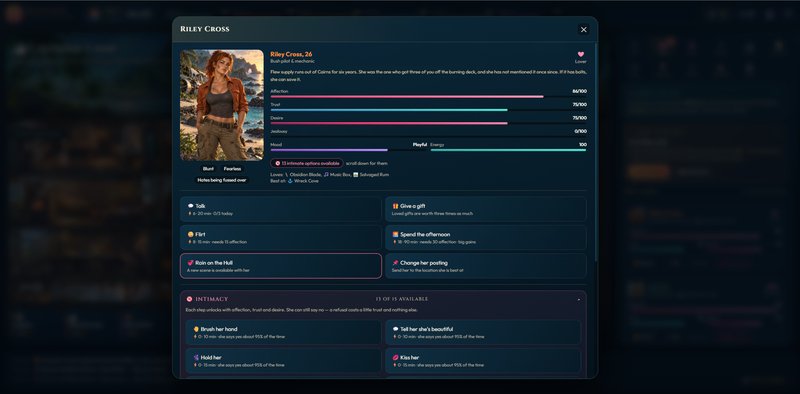Click the 'INTIMACY' section heading
The image size is (800, 394).
coord(212,299)
